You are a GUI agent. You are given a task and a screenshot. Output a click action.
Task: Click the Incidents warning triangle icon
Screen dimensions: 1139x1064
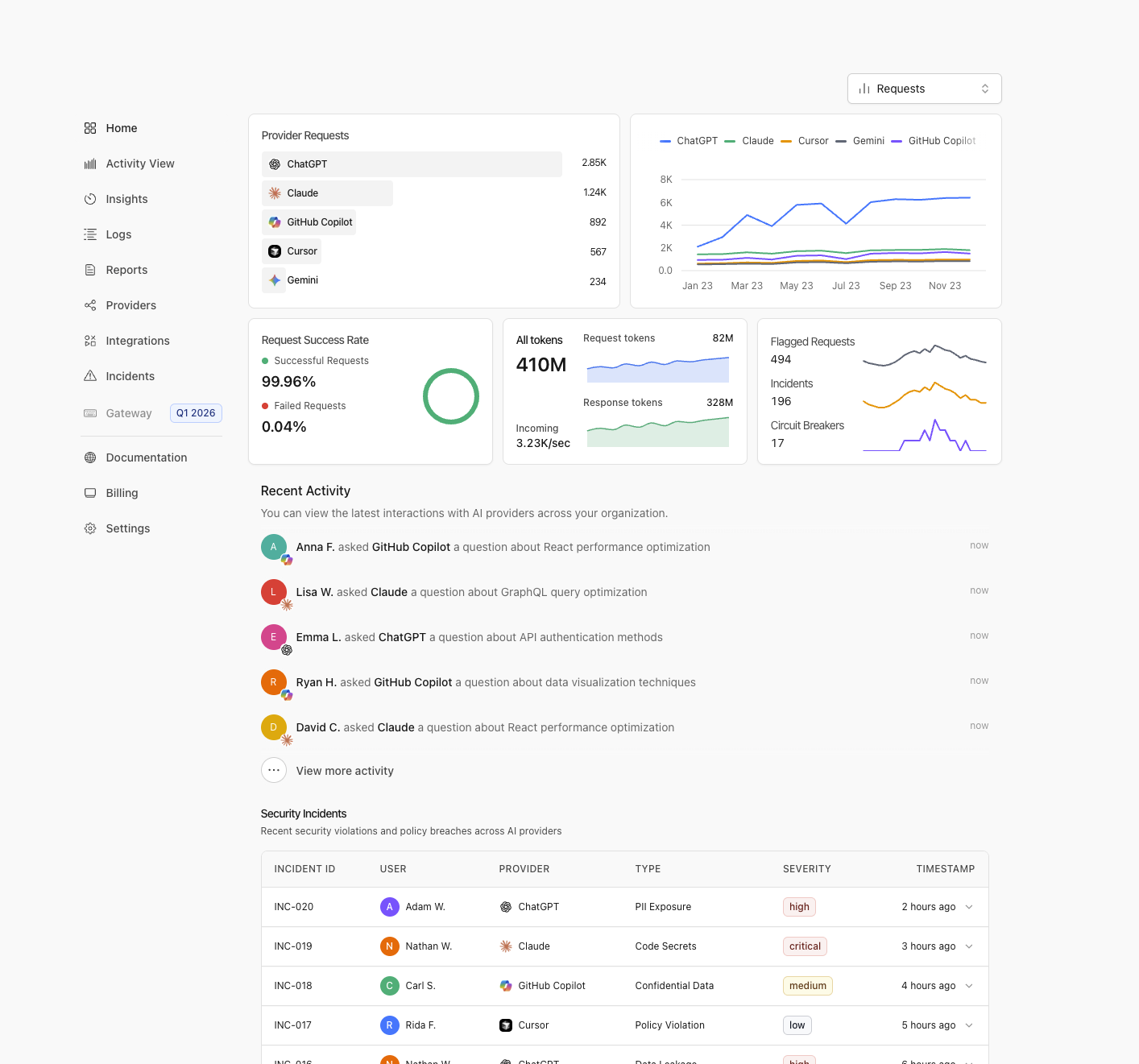[90, 376]
